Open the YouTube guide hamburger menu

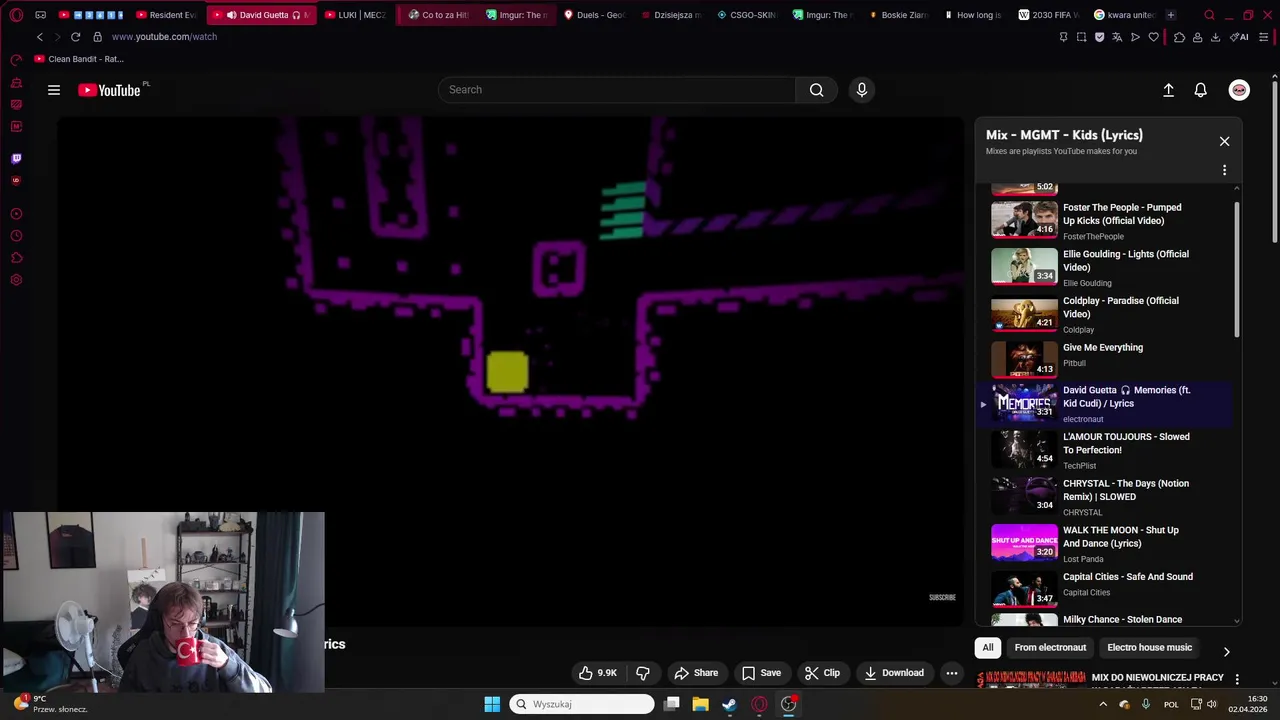(x=54, y=90)
